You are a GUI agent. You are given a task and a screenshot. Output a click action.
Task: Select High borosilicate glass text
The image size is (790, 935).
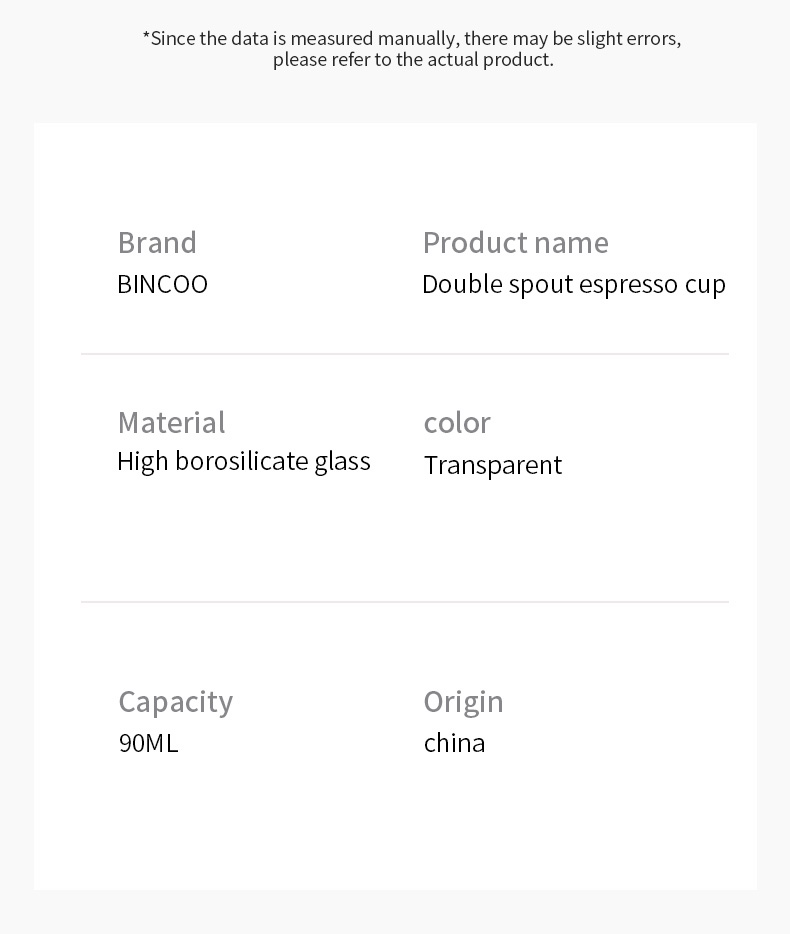(x=244, y=462)
